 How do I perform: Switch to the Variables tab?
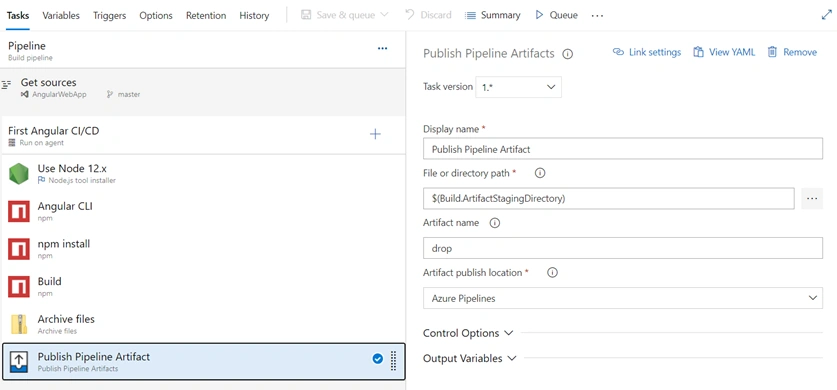[61, 15]
